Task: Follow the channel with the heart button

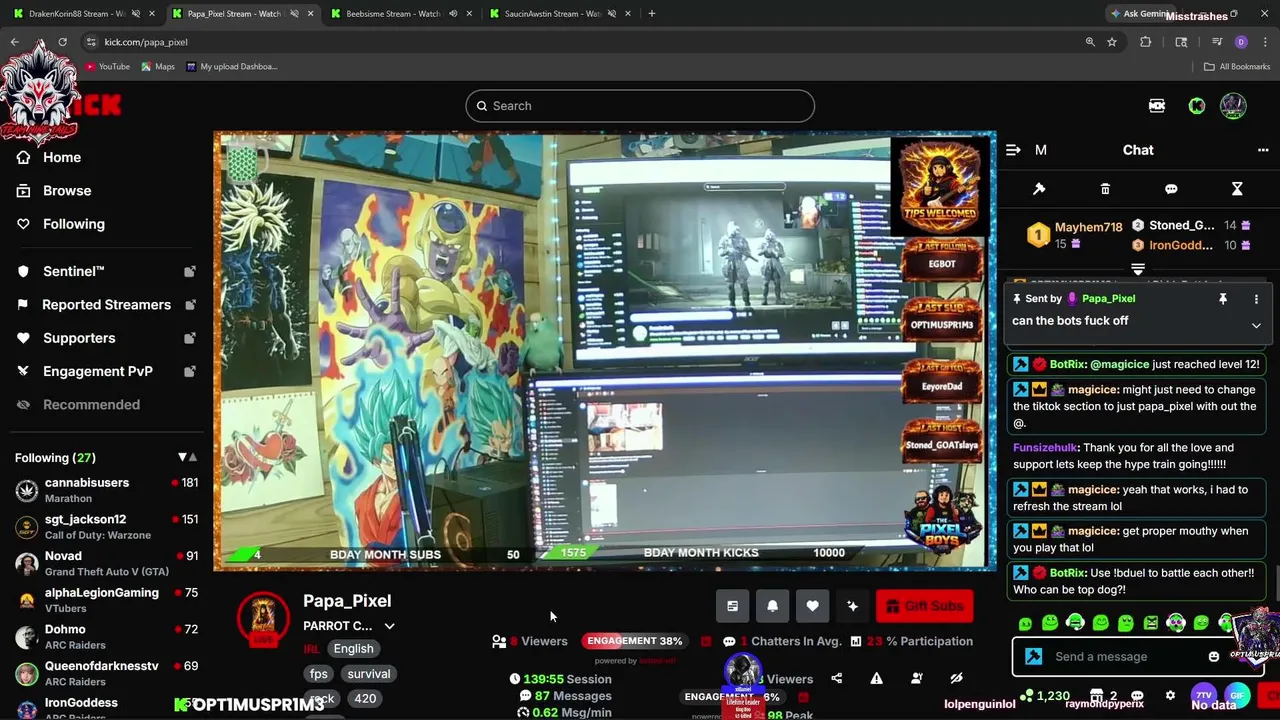Action: [812, 606]
